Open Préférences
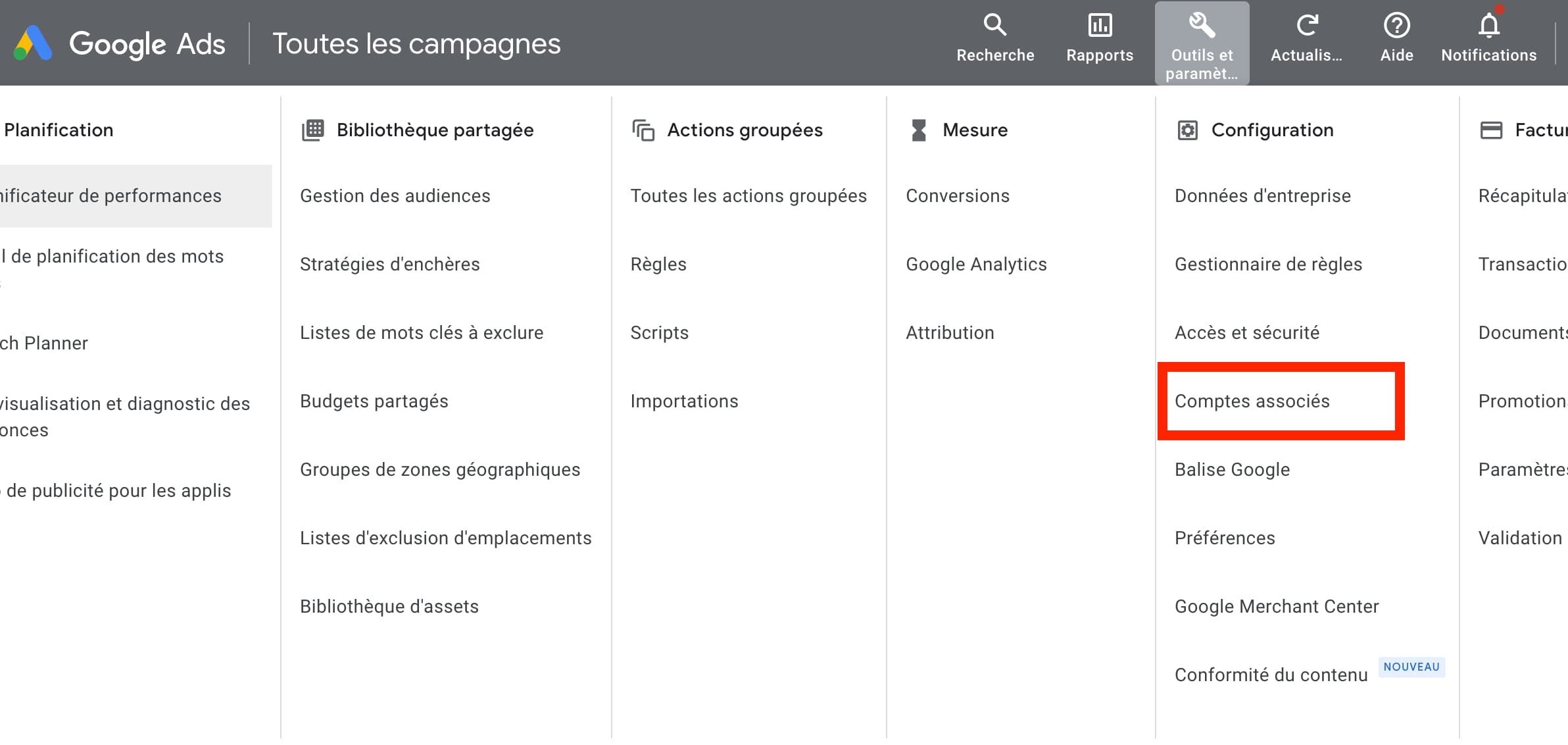Screen dimensions: 1568x745 [x=1225, y=538]
